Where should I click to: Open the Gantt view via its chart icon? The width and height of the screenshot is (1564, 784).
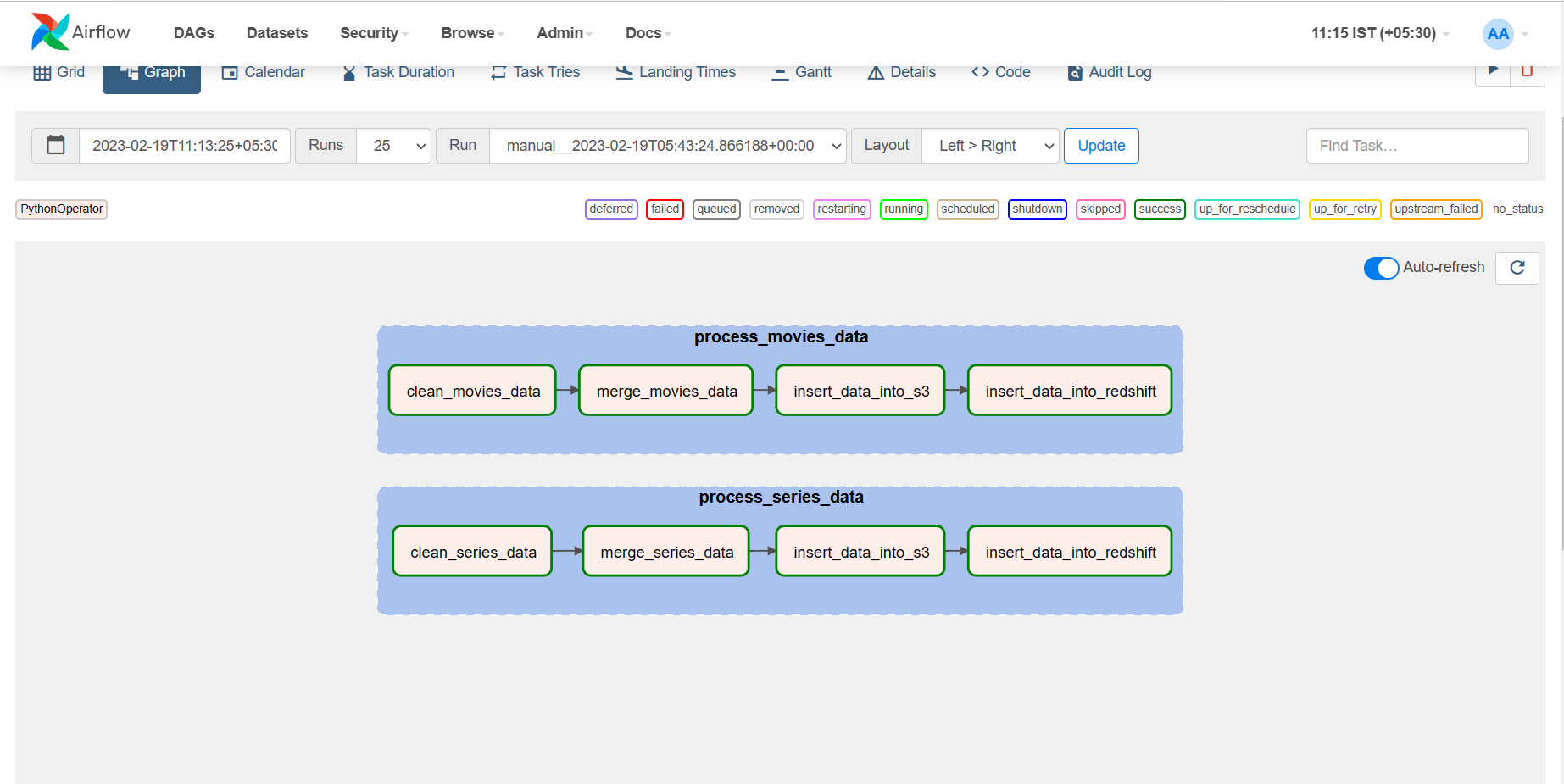780,73
